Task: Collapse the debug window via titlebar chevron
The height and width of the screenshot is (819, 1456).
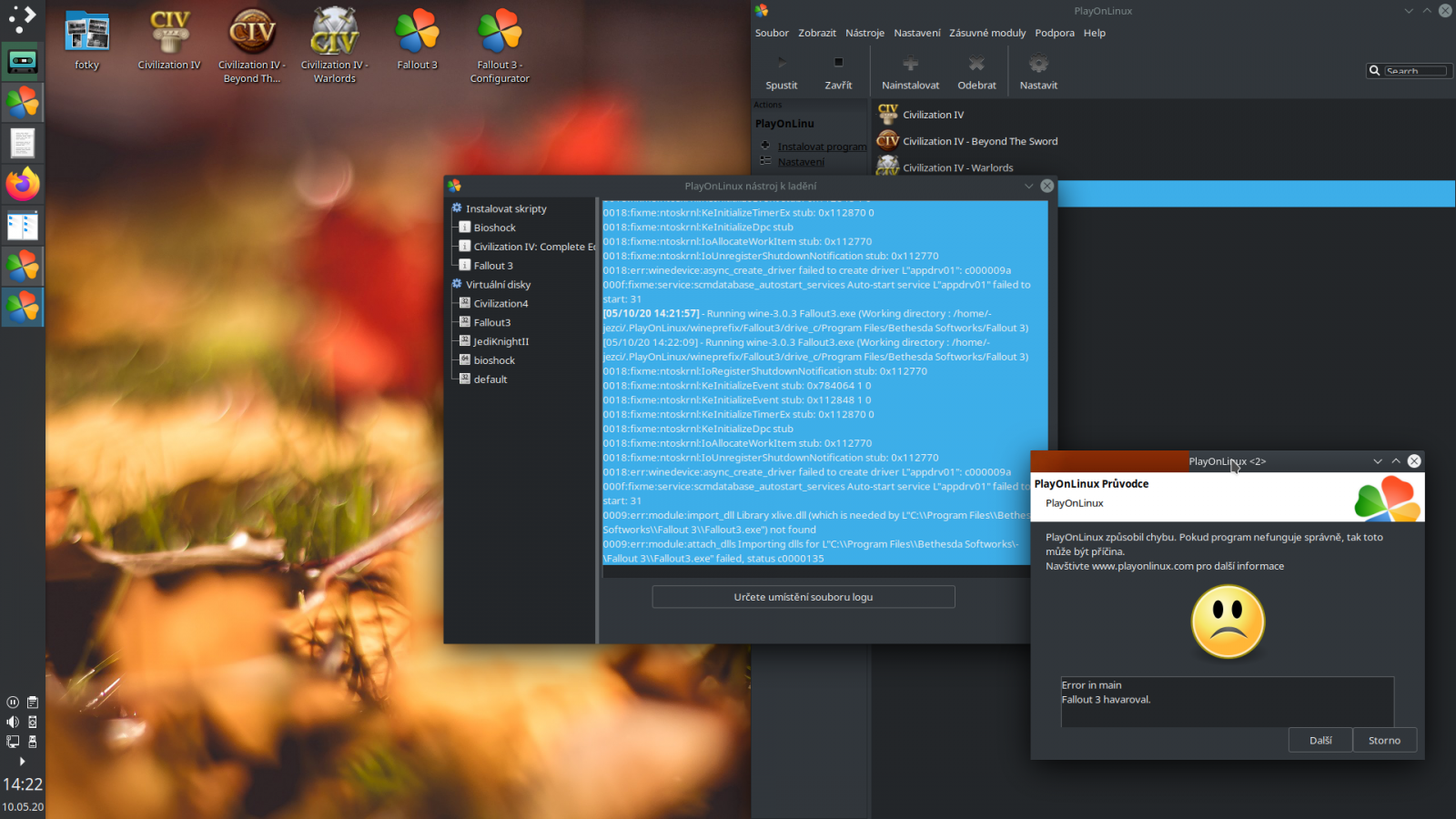Action: tap(1028, 185)
